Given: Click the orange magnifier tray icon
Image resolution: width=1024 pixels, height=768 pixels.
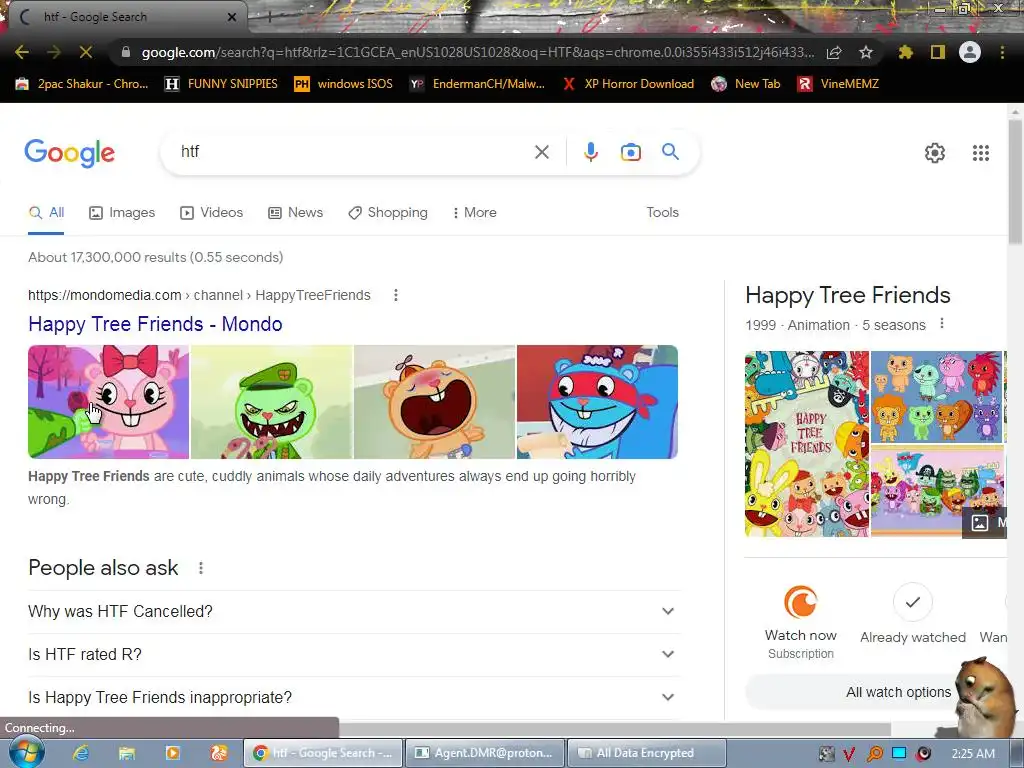Looking at the screenshot, I should (874, 754).
